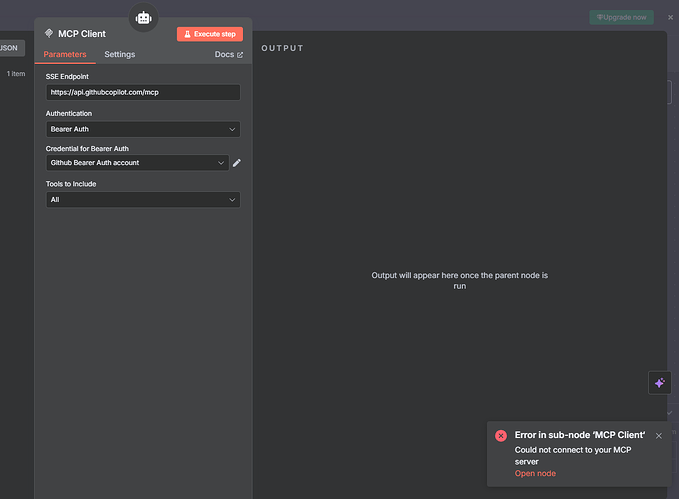The image size is (679, 499).
Task: Click the 'Error in sub-node' notification title
Action: coord(580,435)
